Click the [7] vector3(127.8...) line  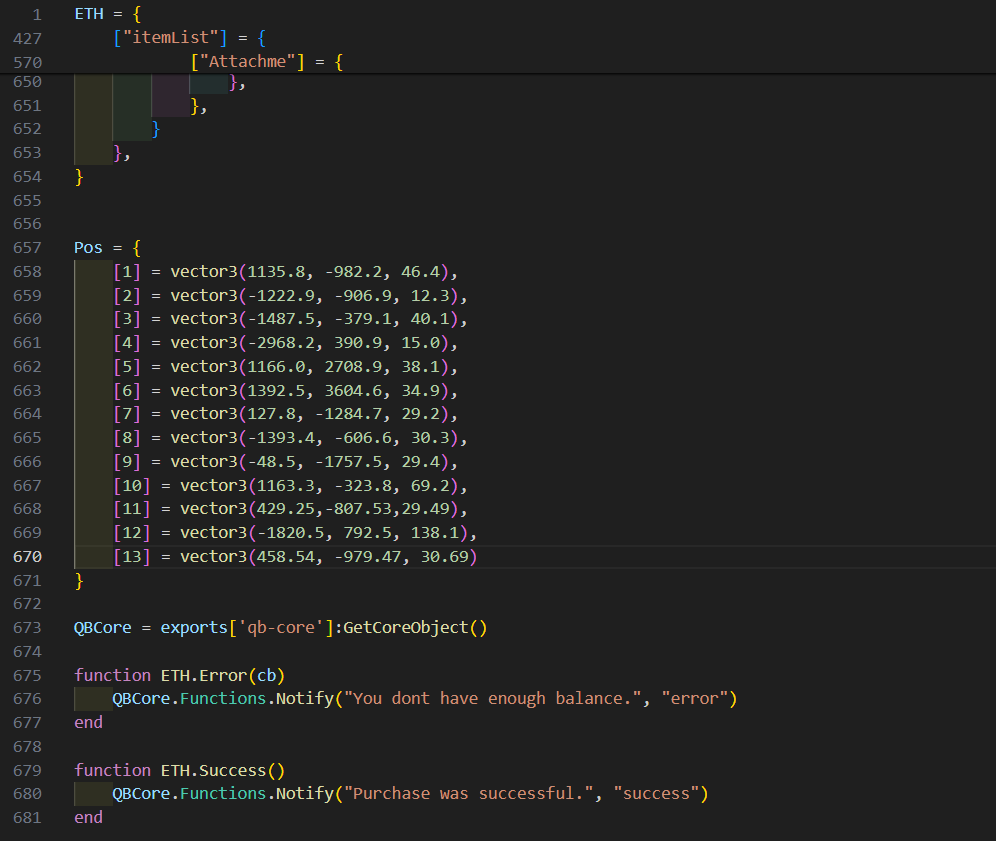tap(285, 414)
